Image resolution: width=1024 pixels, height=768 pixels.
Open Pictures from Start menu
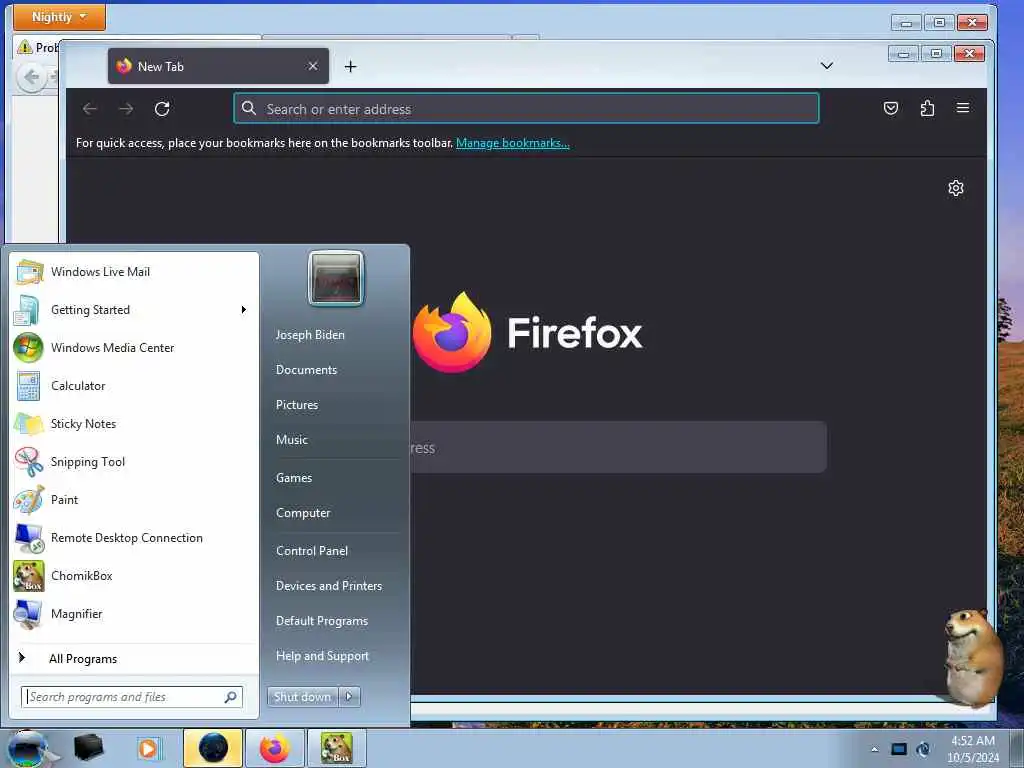point(297,405)
